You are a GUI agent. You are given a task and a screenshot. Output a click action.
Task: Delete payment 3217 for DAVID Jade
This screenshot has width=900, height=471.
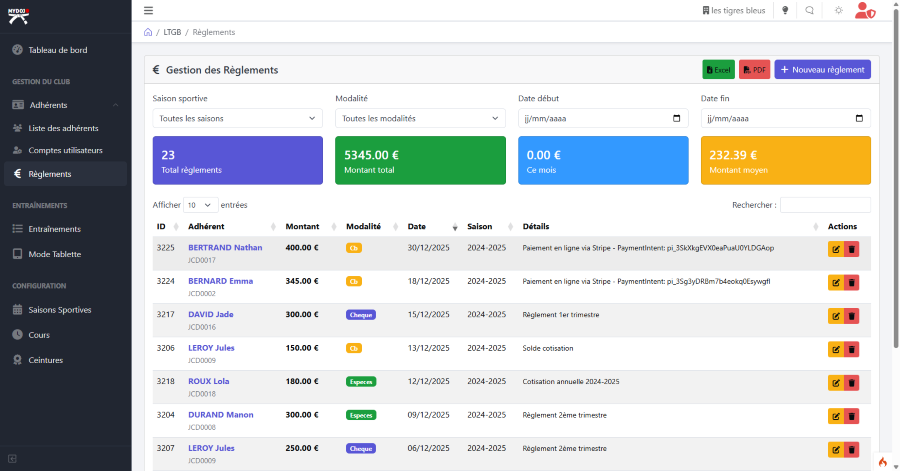point(851,316)
